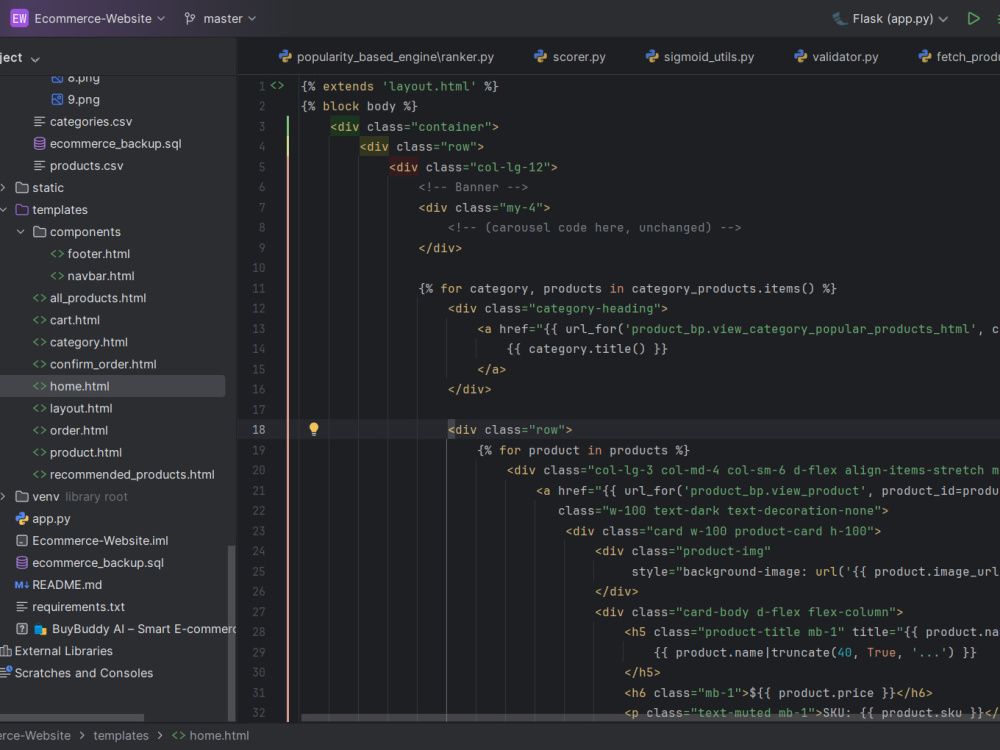Switch to the fetch_prod tab
The width and height of the screenshot is (1000, 750).
(x=959, y=57)
